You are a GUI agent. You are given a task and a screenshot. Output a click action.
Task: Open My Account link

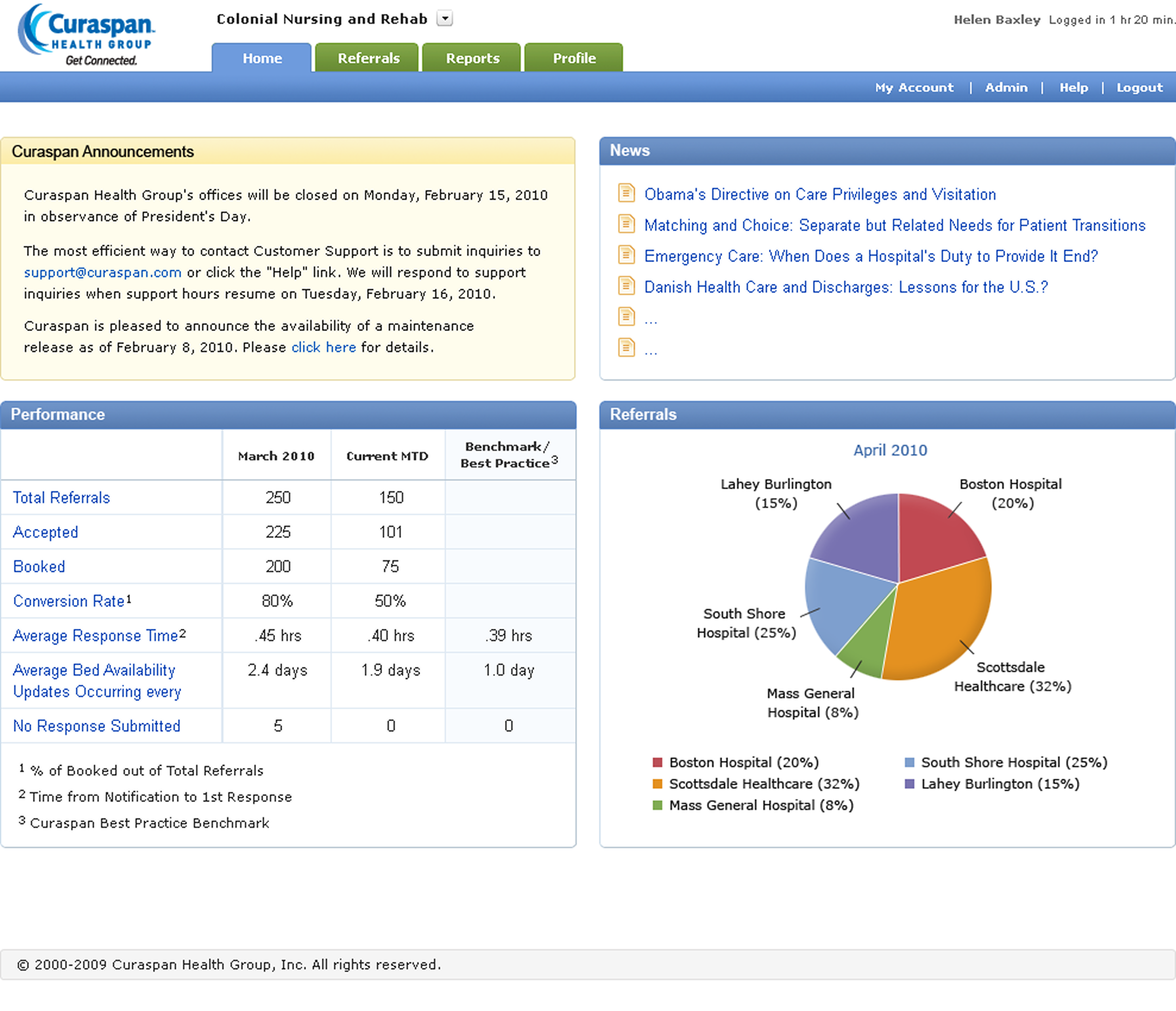click(914, 87)
